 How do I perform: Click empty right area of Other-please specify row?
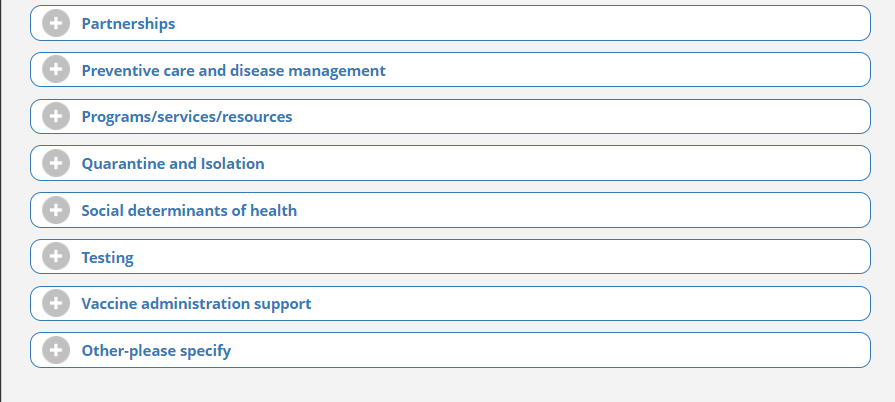[600, 350]
